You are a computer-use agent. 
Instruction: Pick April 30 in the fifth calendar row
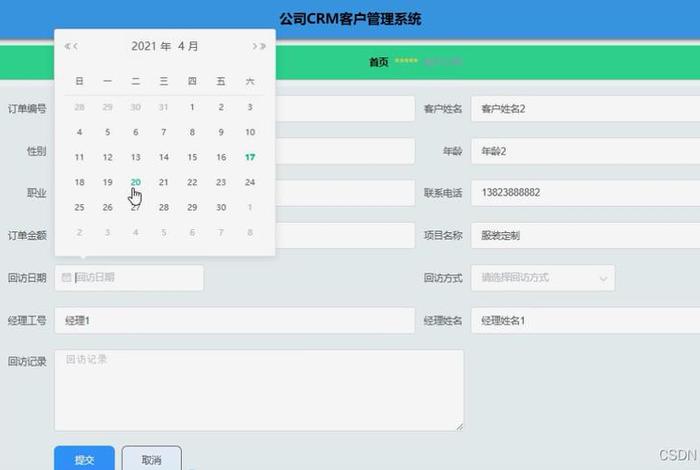coord(221,207)
